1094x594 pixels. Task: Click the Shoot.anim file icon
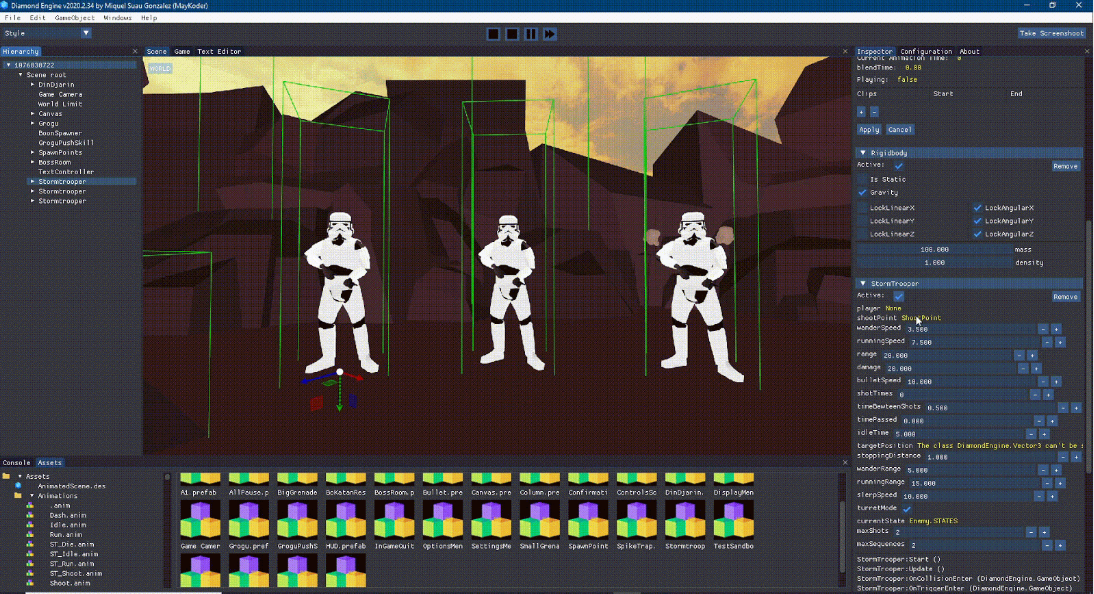[30, 583]
